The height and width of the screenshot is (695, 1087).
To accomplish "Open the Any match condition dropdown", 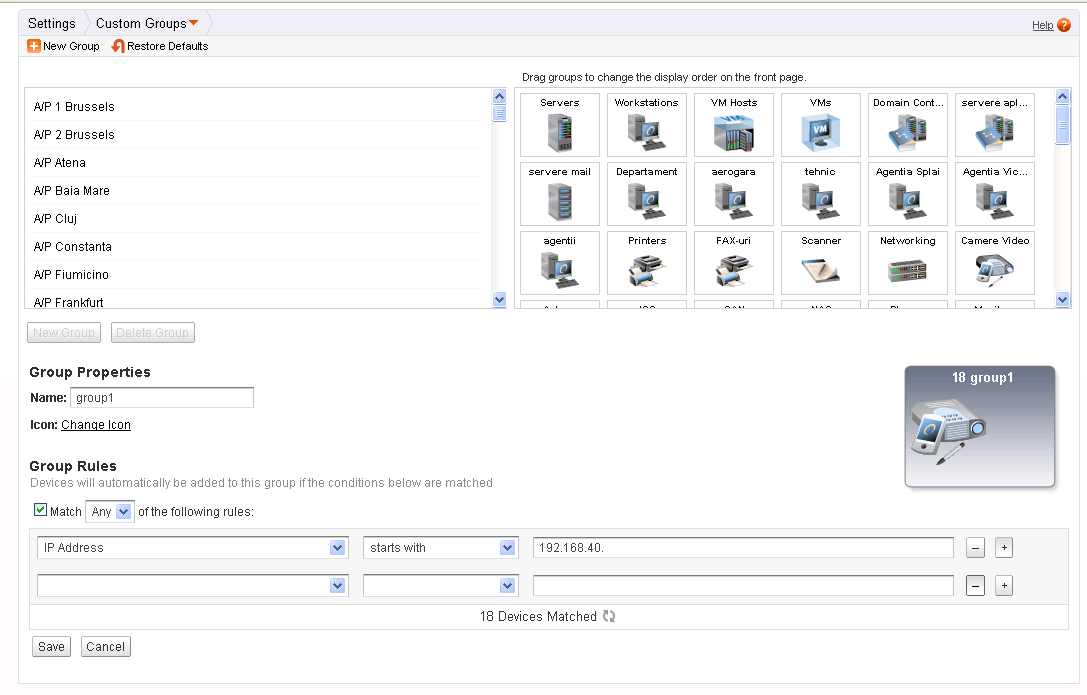I will (109, 511).
